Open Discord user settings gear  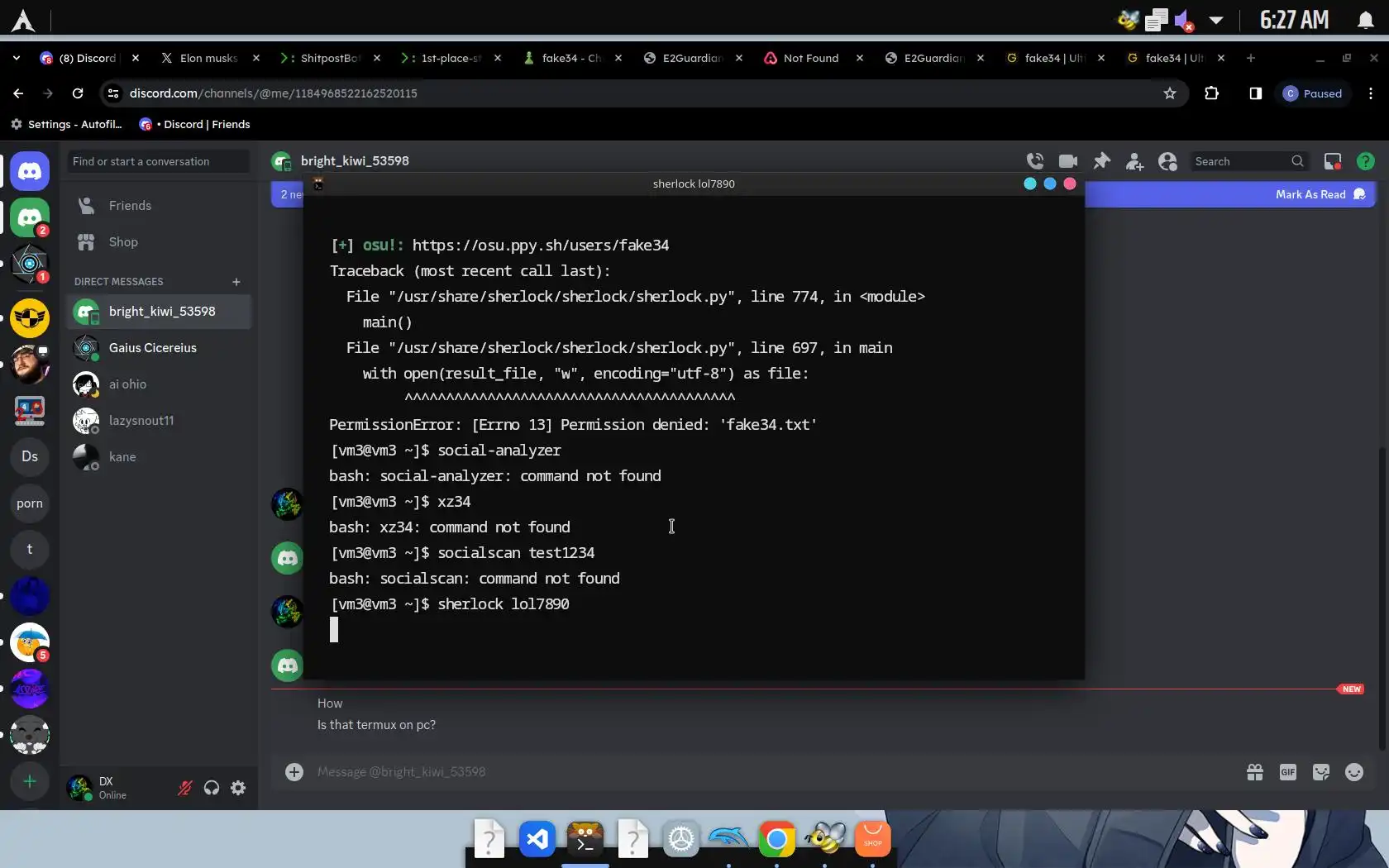coord(238,788)
